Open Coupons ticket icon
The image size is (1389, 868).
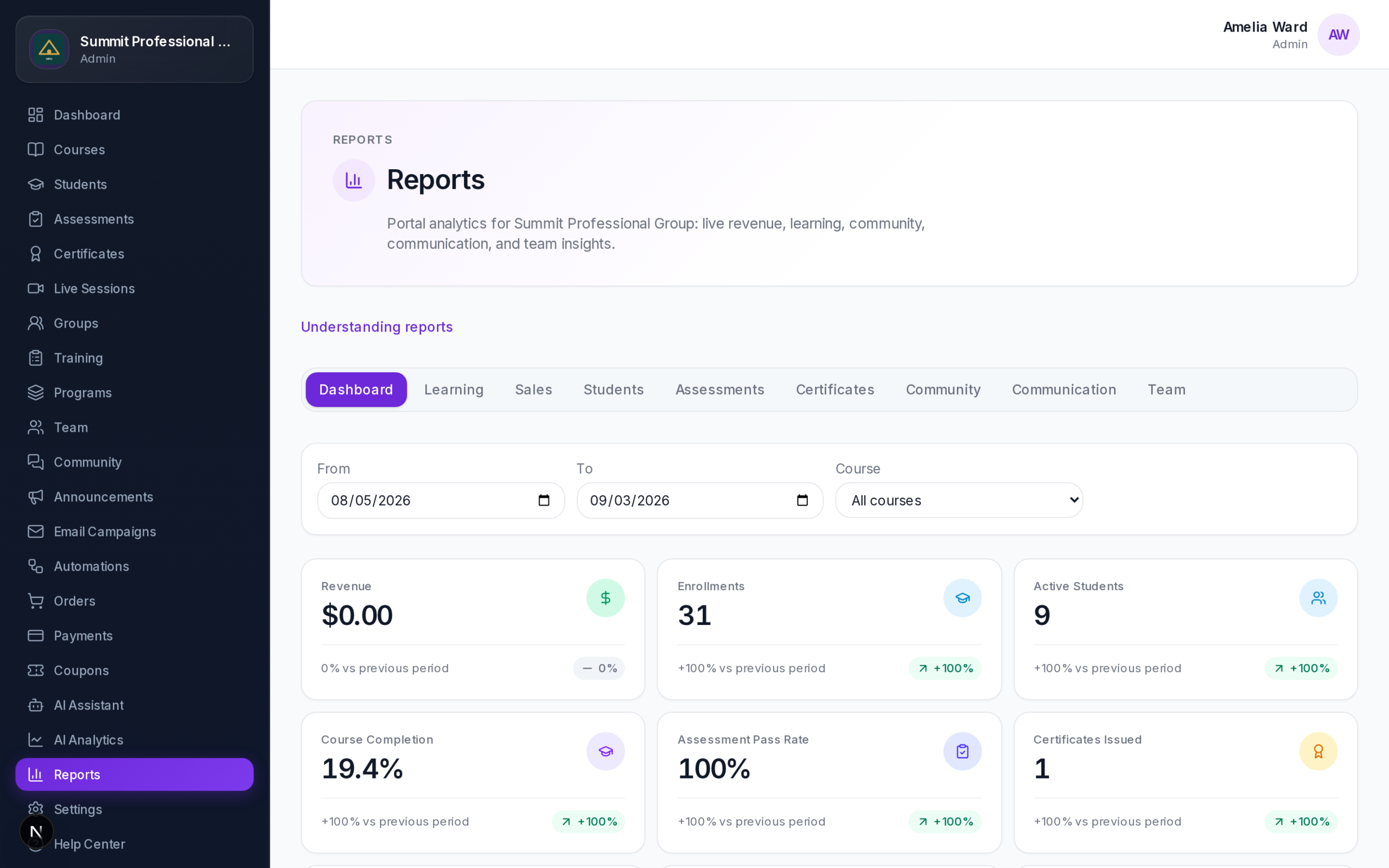[36, 671]
